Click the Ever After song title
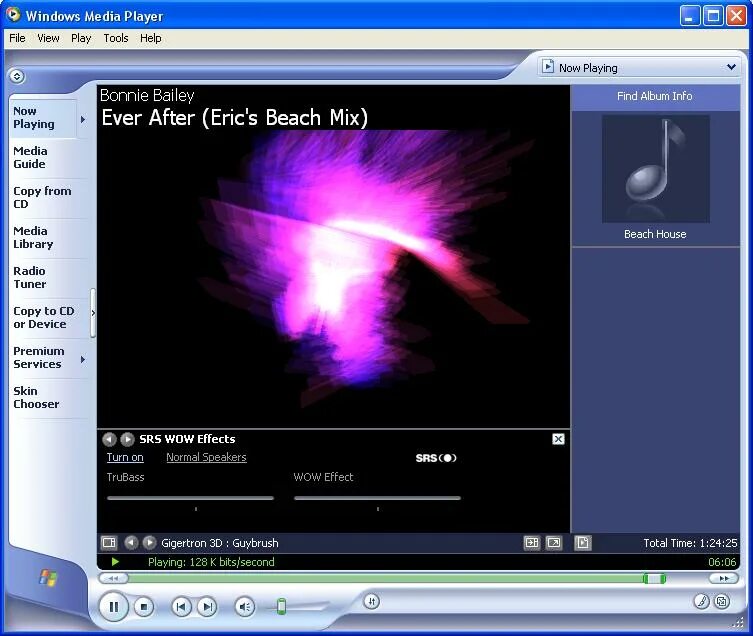Image resolution: width=753 pixels, height=636 pixels. point(234,118)
